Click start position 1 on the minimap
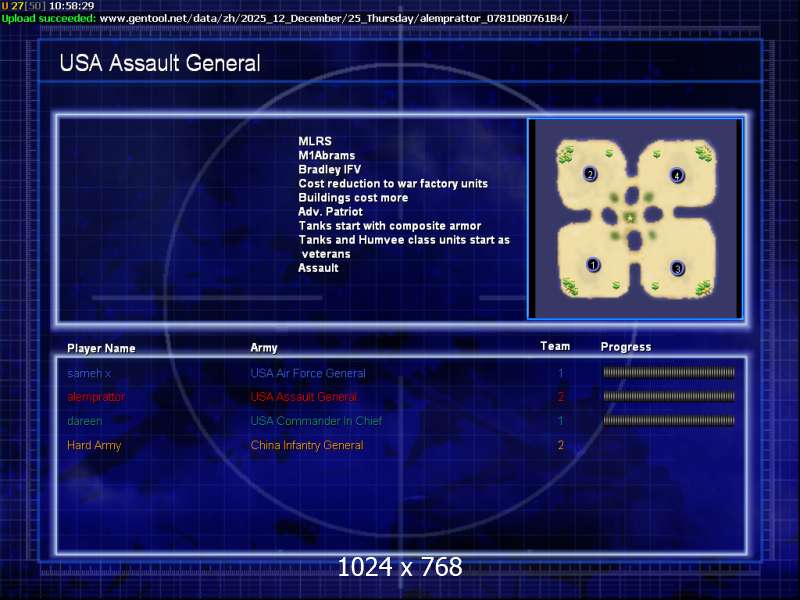 pyautogui.click(x=593, y=265)
